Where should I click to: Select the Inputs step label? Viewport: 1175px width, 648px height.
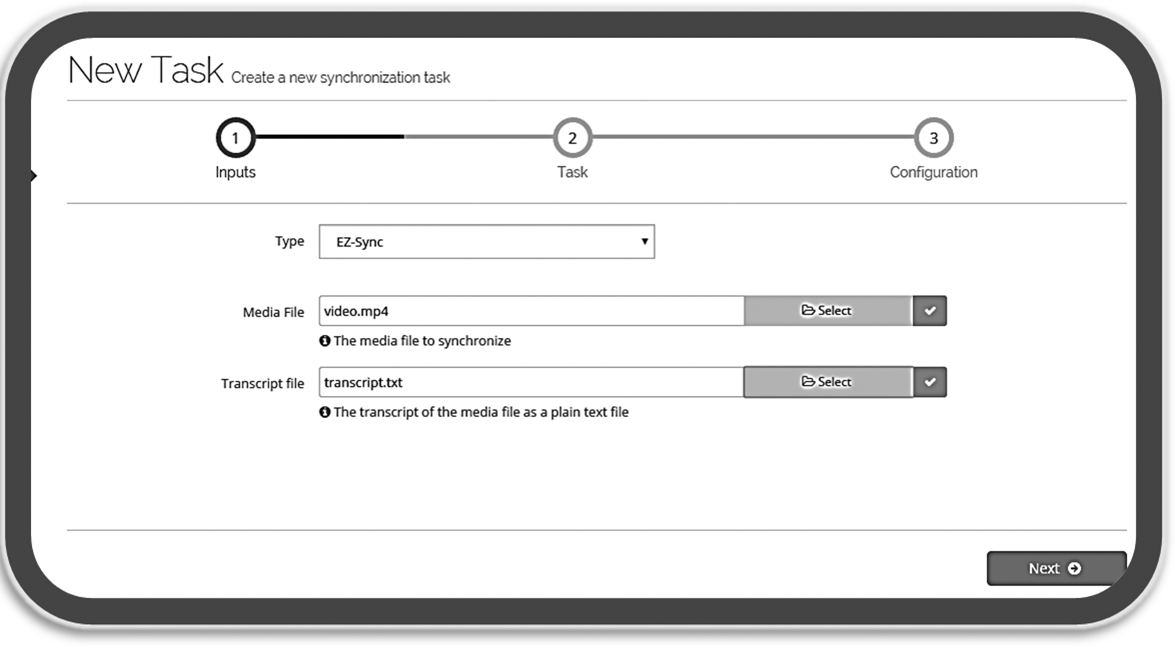[235, 172]
